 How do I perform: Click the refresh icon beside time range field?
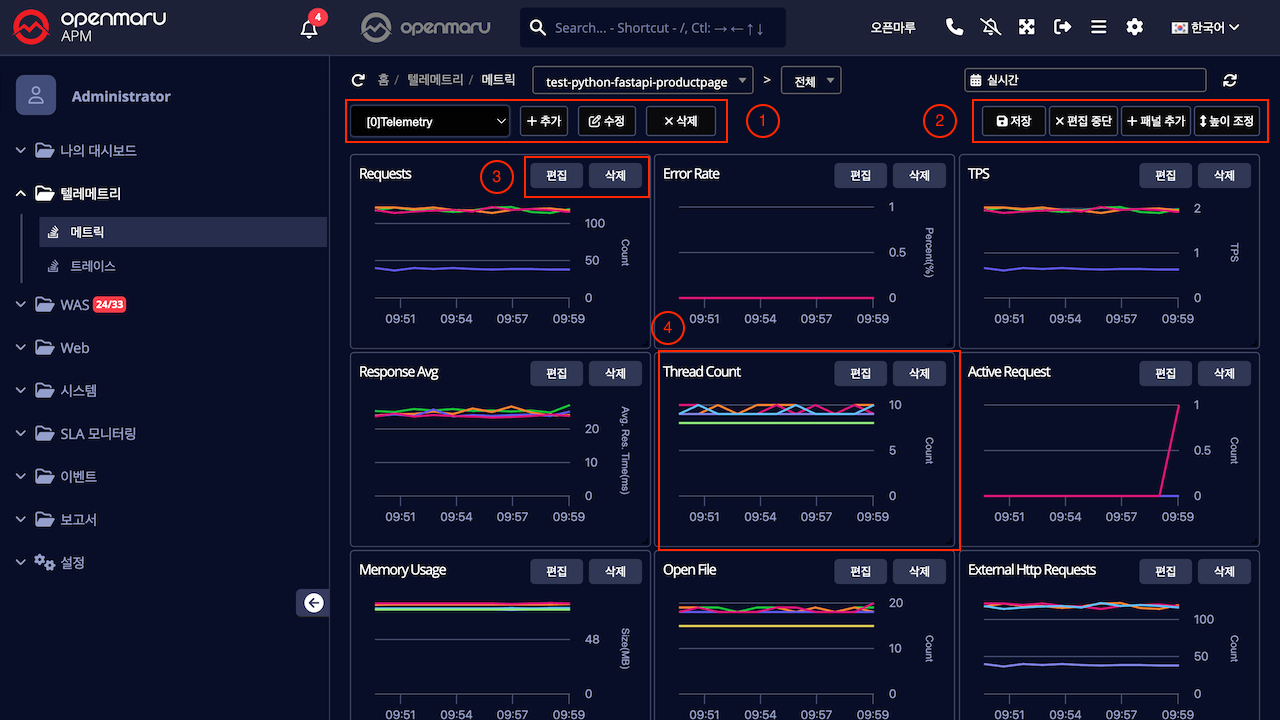pyautogui.click(x=1230, y=80)
